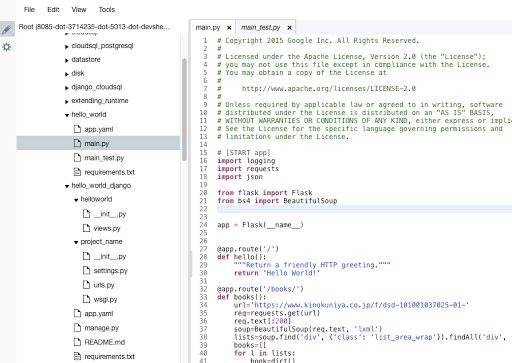Click file icon beside main_test.py in tree
Image resolution: width=512 pixels, height=363 pixels.
click(77, 157)
